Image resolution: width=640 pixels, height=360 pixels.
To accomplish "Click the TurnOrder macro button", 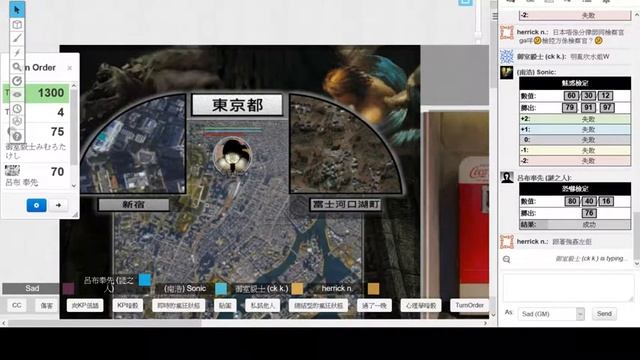I will 469,305.
